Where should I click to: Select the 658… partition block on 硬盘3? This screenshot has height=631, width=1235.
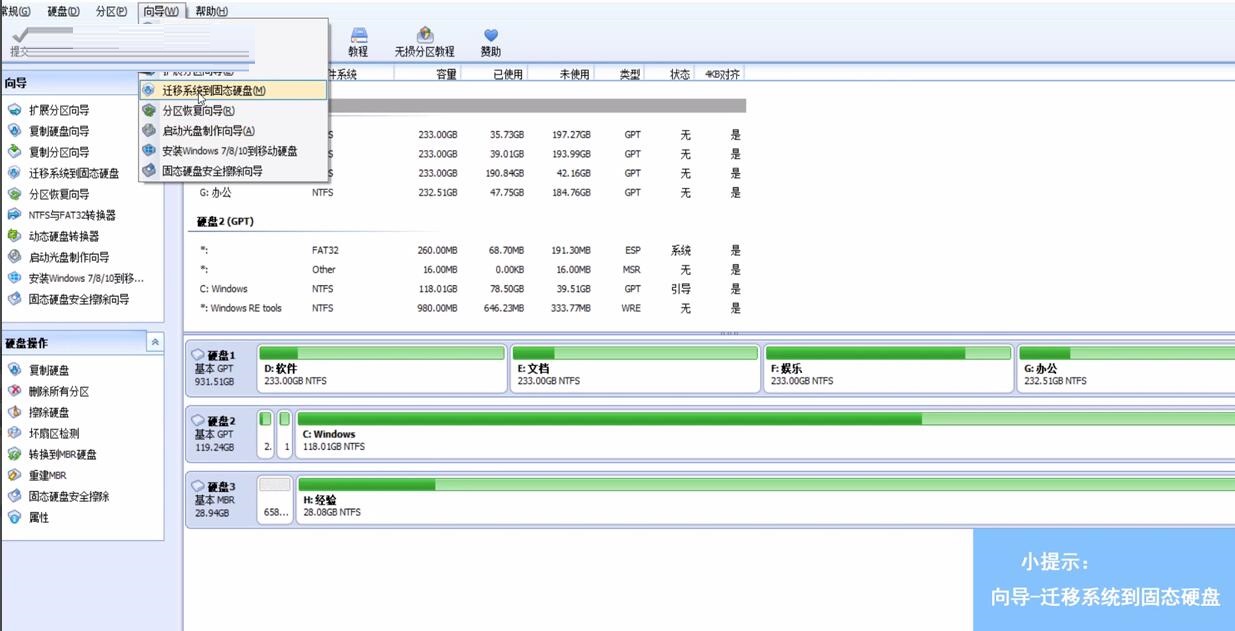275,500
